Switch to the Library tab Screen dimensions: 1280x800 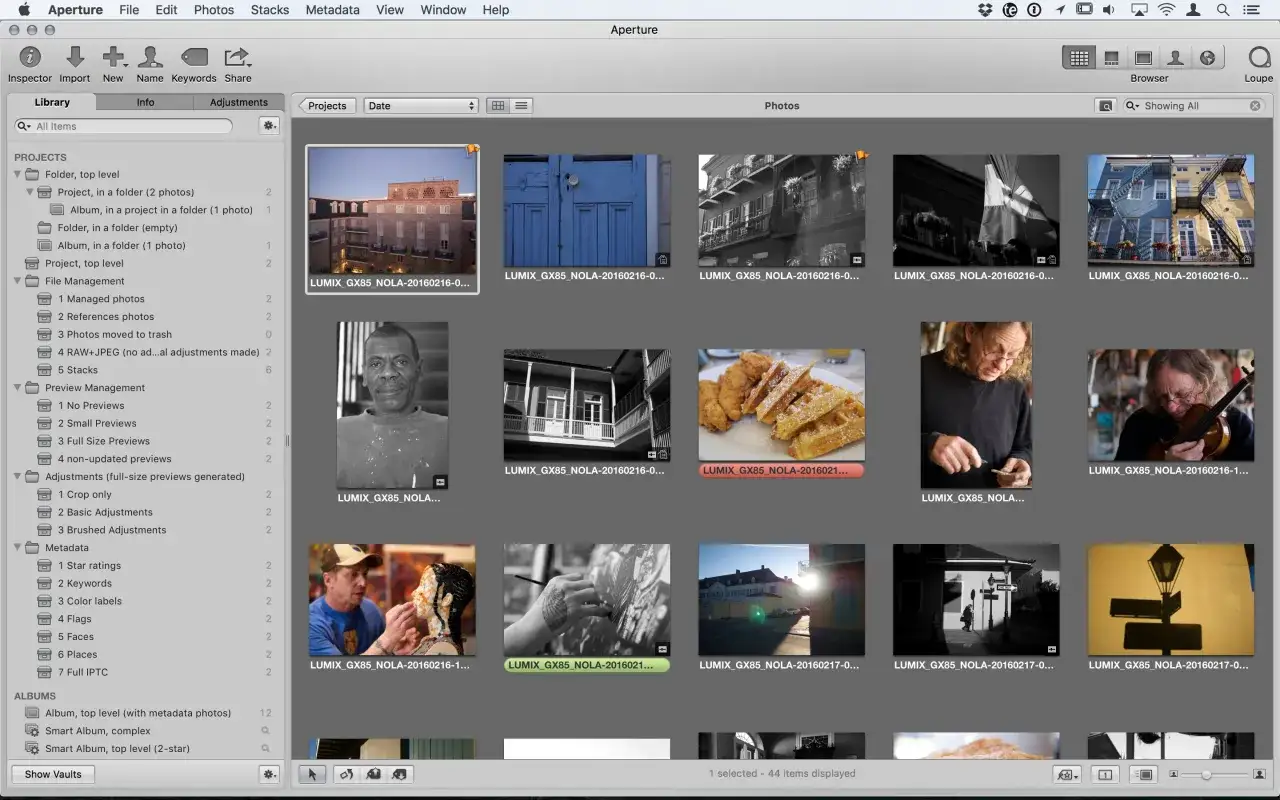(52, 102)
